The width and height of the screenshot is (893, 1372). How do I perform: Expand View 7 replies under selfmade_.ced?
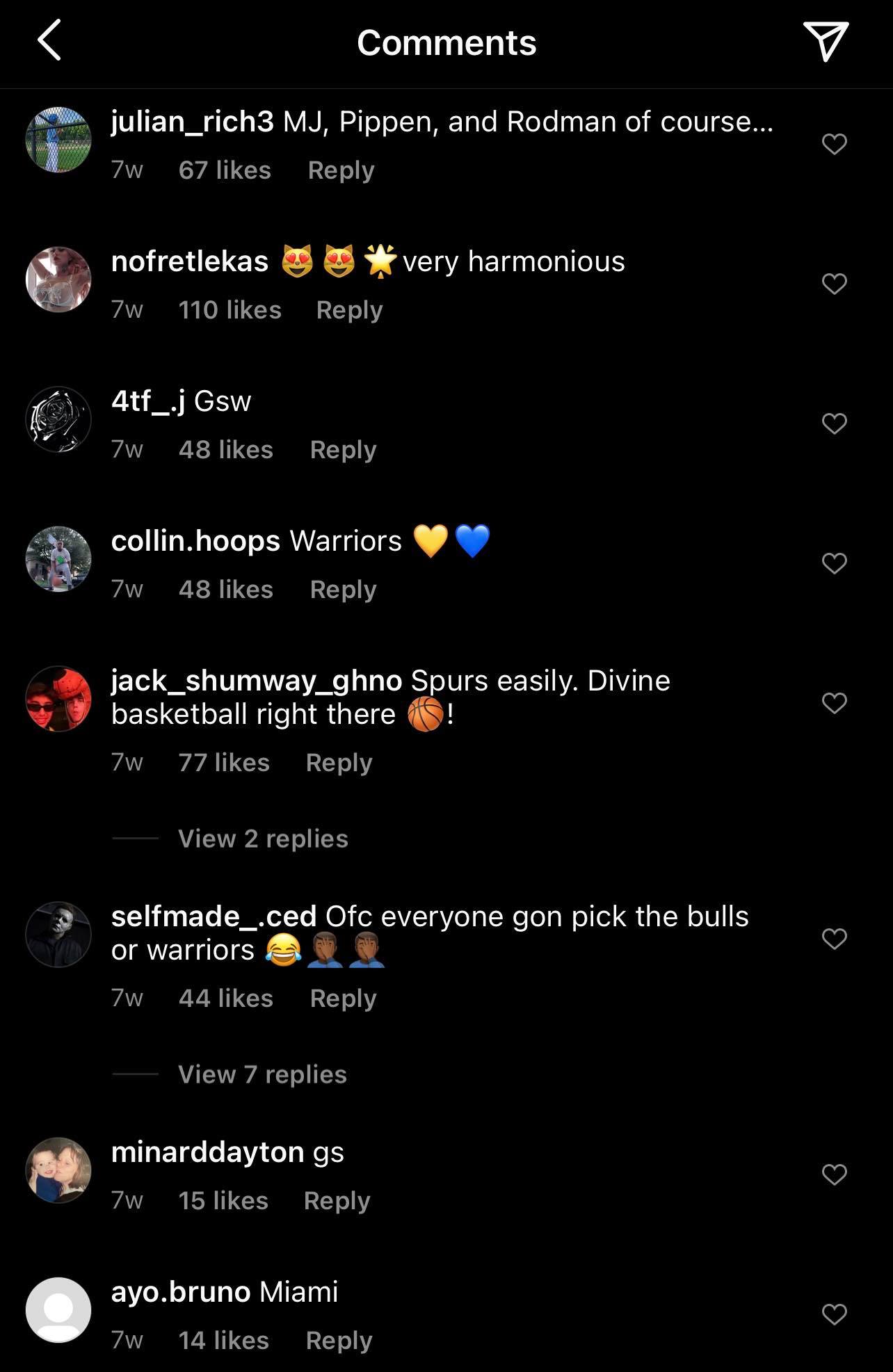pyautogui.click(x=262, y=1074)
